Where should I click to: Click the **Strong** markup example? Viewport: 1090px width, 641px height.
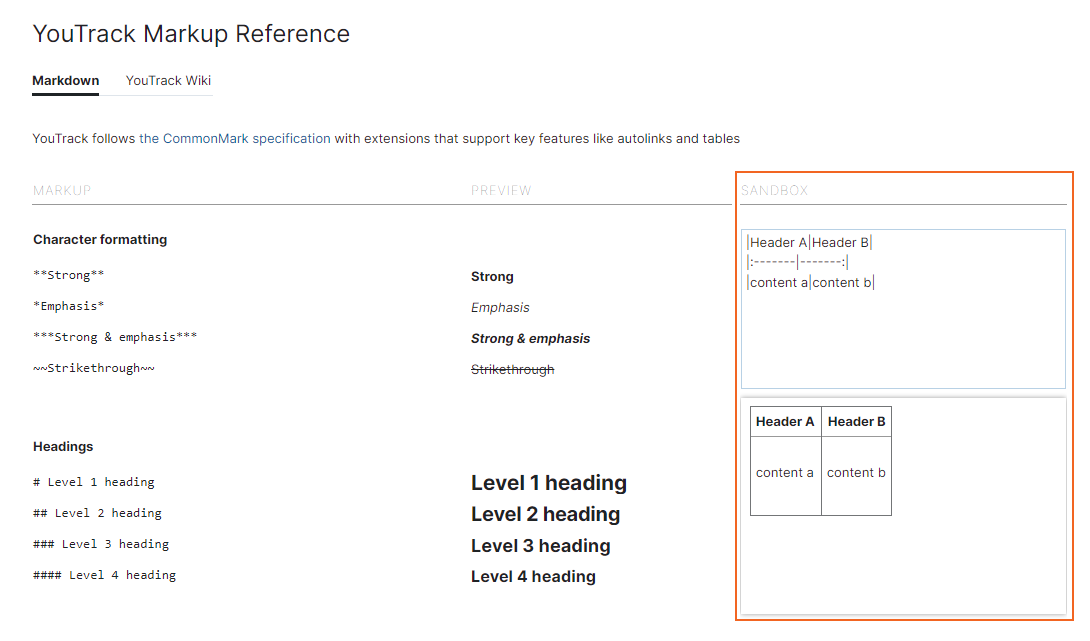[x=65, y=274]
